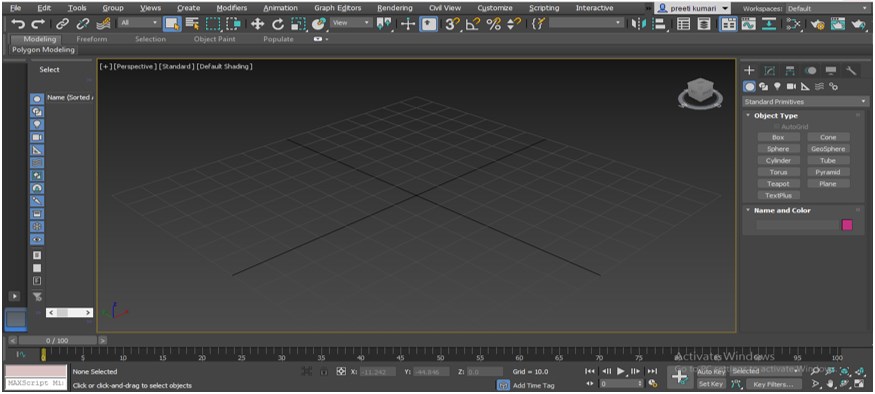Click the Use Pivot Point Center icon
The height and width of the screenshot is (394, 875).
tap(384, 23)
